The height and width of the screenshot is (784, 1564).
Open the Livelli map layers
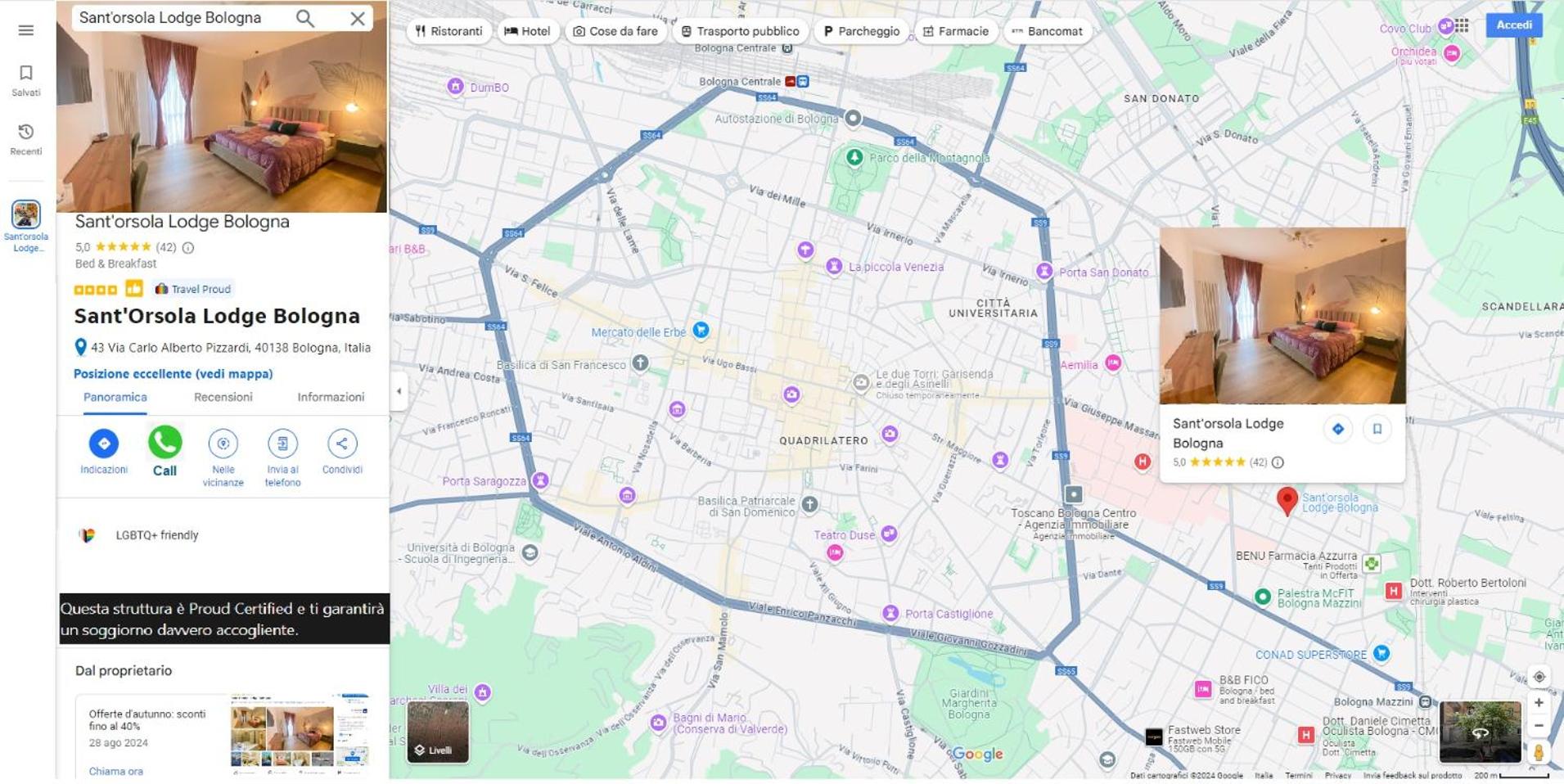[x=438, y=732]
